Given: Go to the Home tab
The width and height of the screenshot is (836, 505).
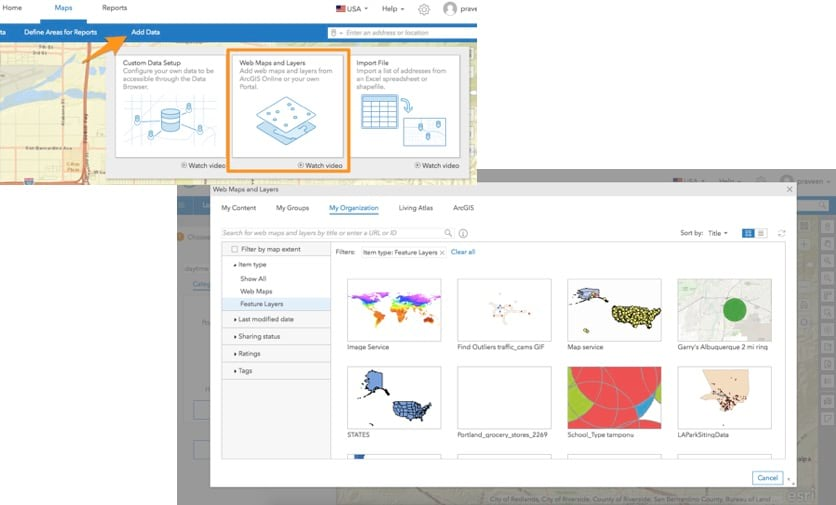Looking at the screenshot, I should pyautogui.click(x=12, y=8).
